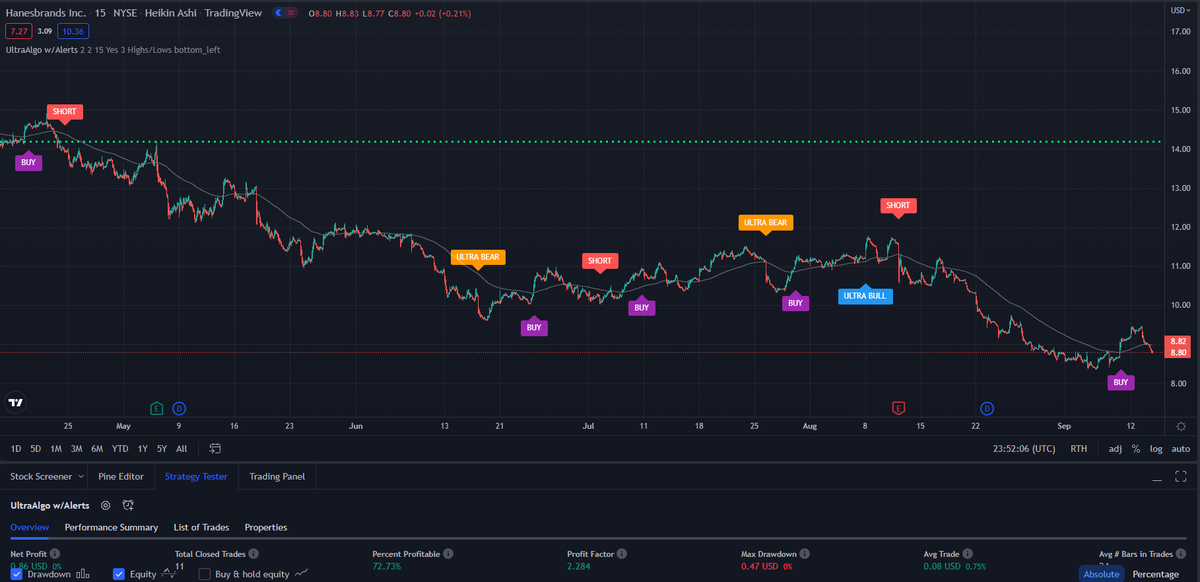Open the Trading Panel tab
This screenshot has height=582, width=1200.
[x=277, y=476]
